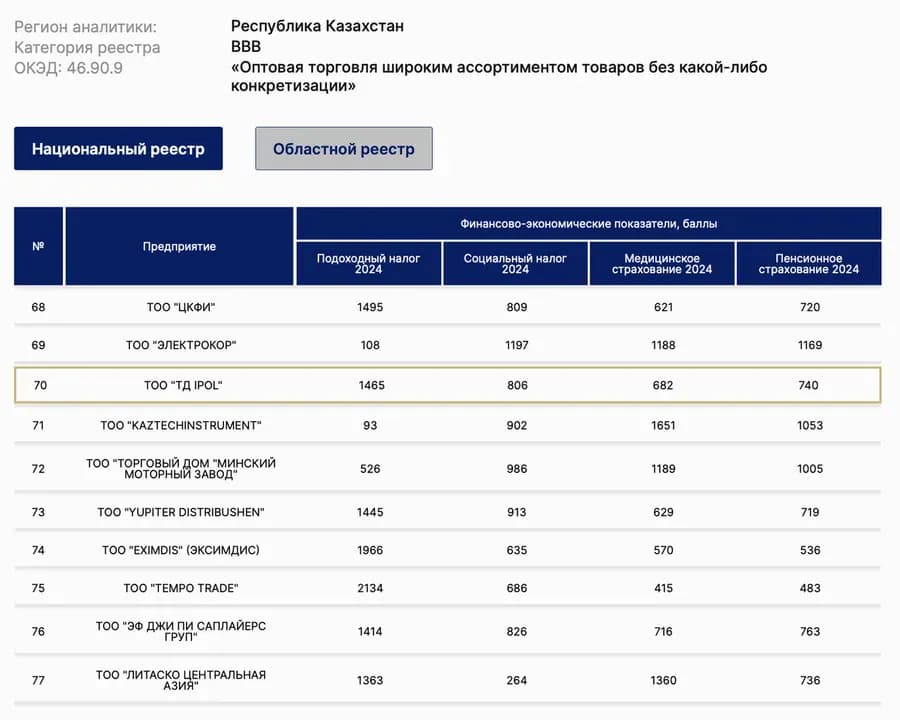The height and width of the screenshot is (720, 900).
Task: Click pension insurance value 763
Action: click(x=810, y=631)
